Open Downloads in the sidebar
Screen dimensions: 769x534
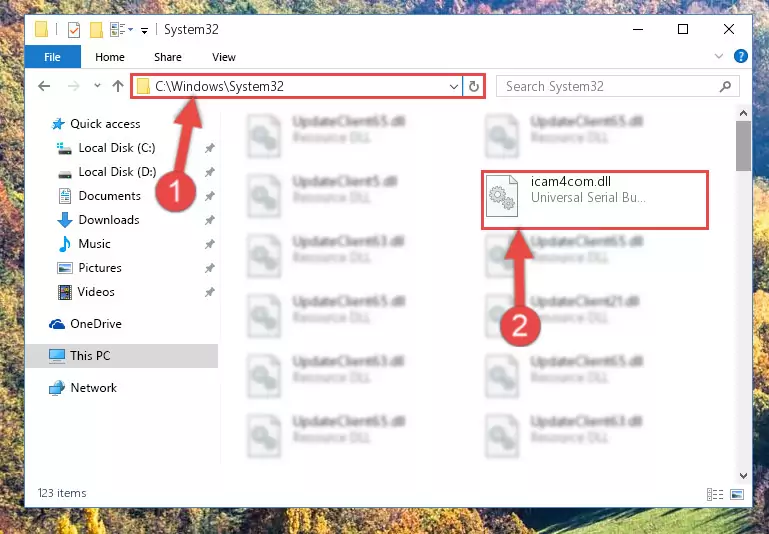(x=109, y=220)
